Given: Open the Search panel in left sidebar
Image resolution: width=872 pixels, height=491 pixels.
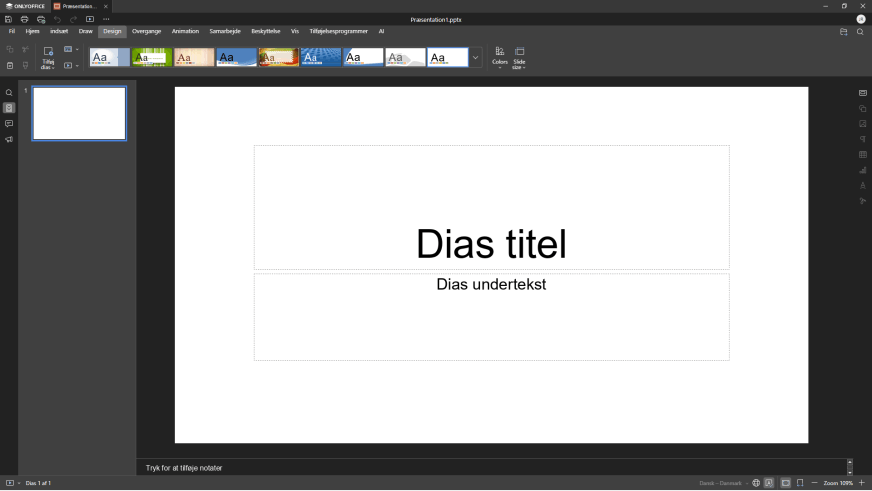Looking at the screenshot, I should point(9,93).
